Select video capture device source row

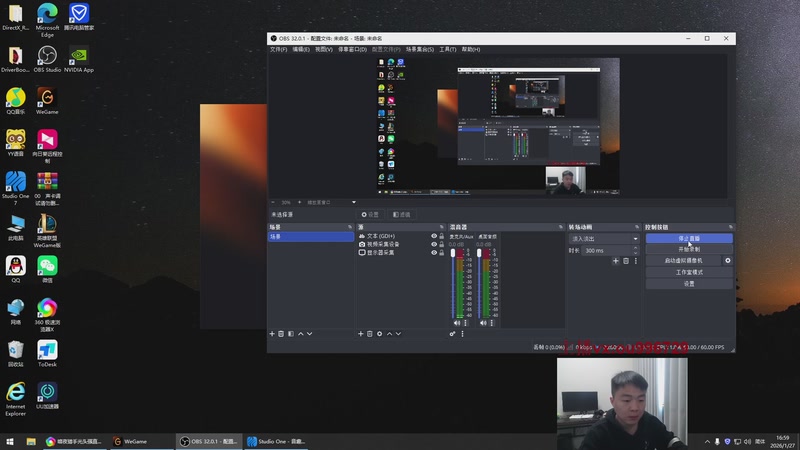pyautogui.click(x=402, y=244)
